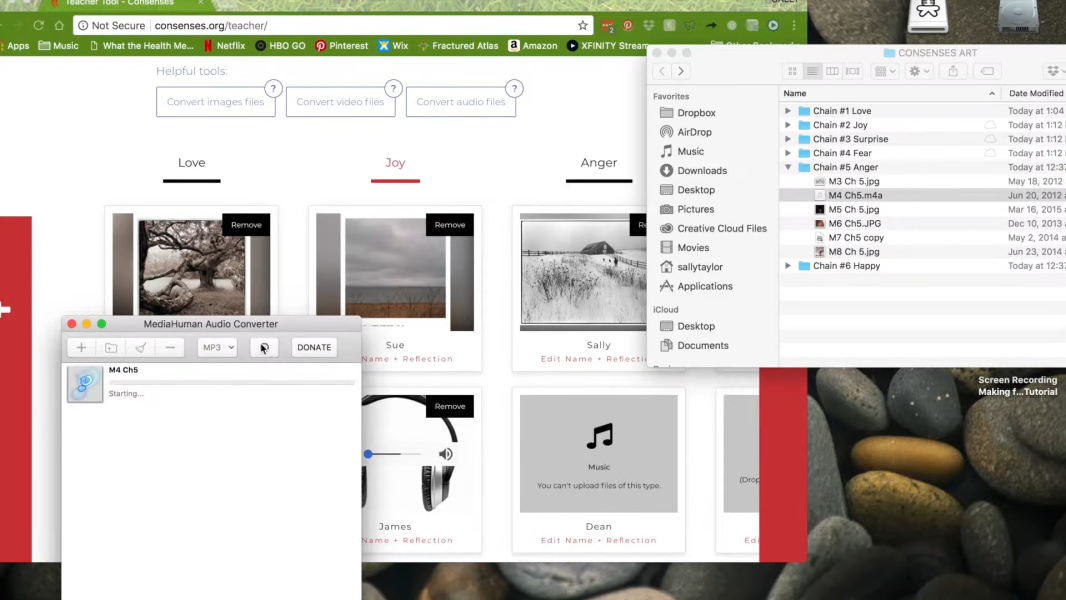Click help icon on Convert images files
Viewport: 1066px width, 600px height.
click(273, 88)
